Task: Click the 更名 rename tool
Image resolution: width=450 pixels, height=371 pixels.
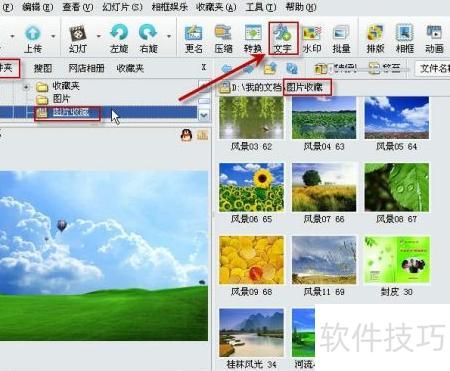Action: [x=194, y=39]
